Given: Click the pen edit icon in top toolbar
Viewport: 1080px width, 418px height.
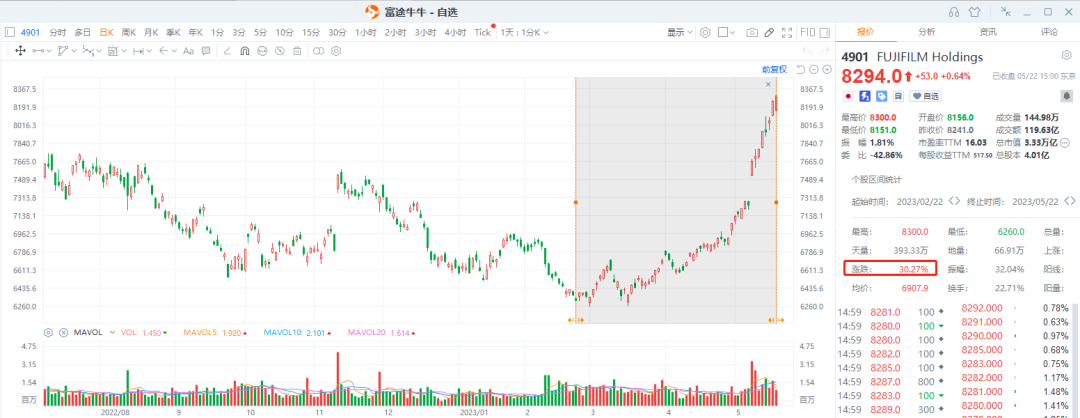Looking at the screenshot, I should click(x=769, y=32).
